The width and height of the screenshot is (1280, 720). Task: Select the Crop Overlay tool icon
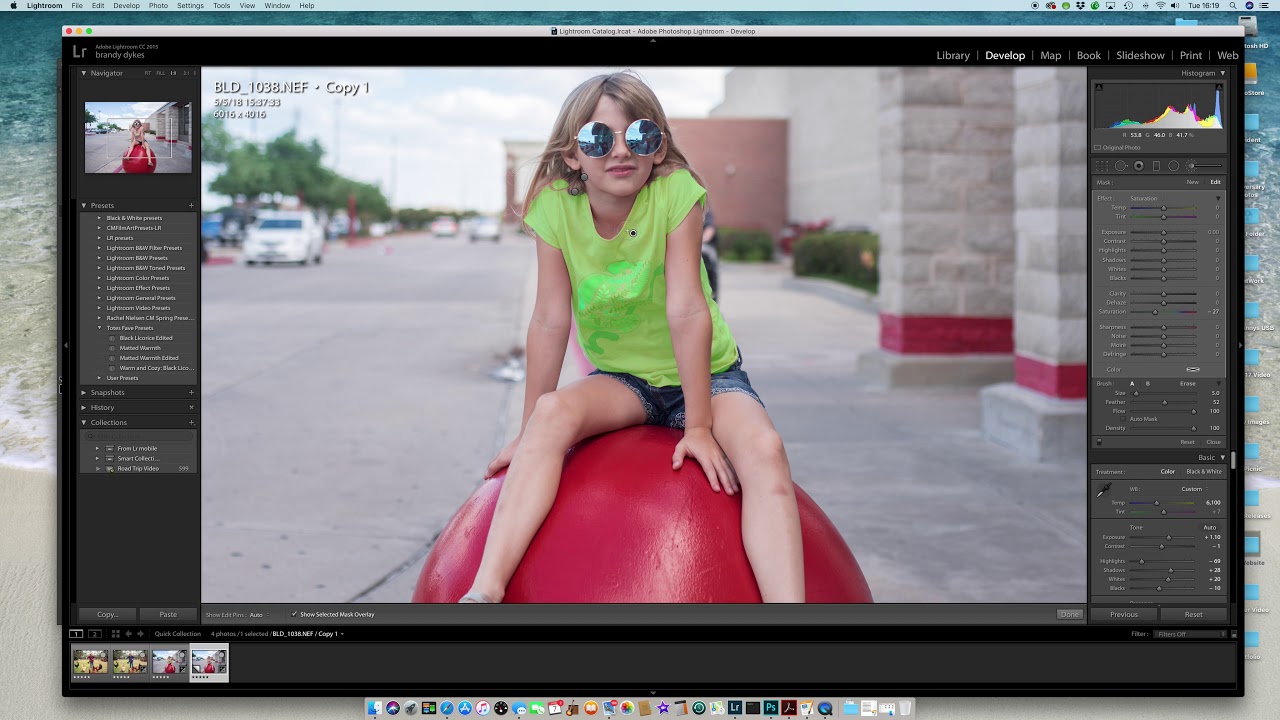coord(1102,166)
